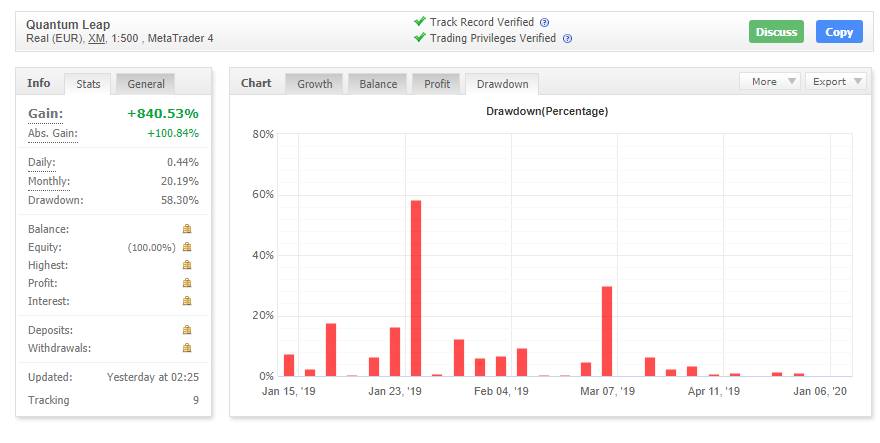Open the XM broker link
Viewport: 880px width, 443px height.
pos(97,39)
